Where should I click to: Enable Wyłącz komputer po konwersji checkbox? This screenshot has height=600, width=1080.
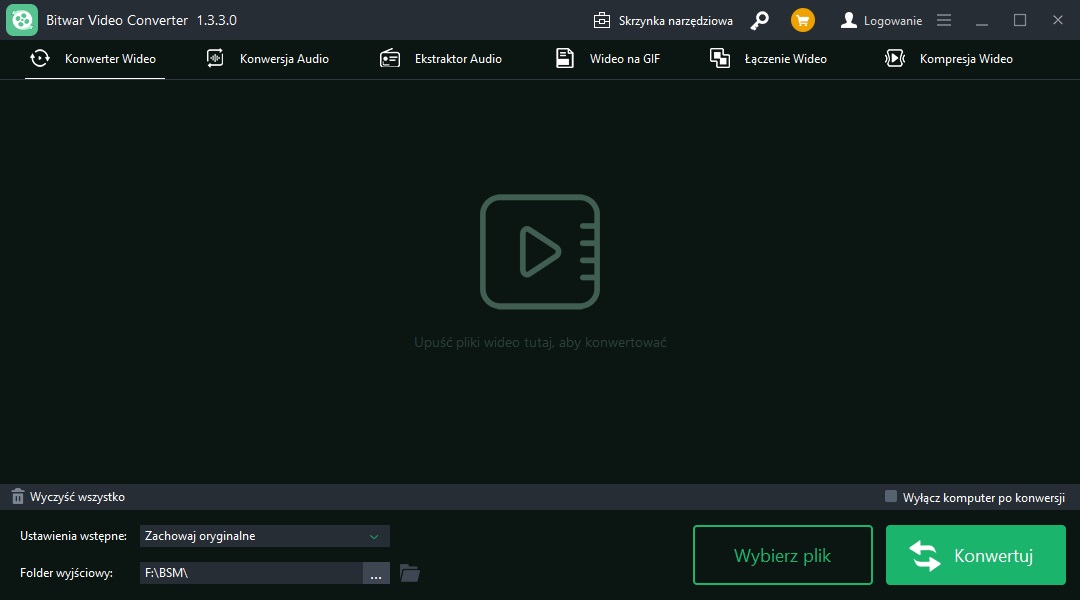[891, 496]
